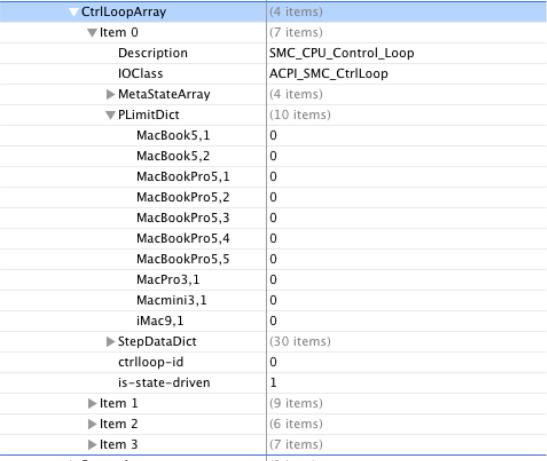Click the (4 items) count for MetaStateArray
The width and height of the screenshot is (547, 461).
pyautogui.click(x=296, y=94)
